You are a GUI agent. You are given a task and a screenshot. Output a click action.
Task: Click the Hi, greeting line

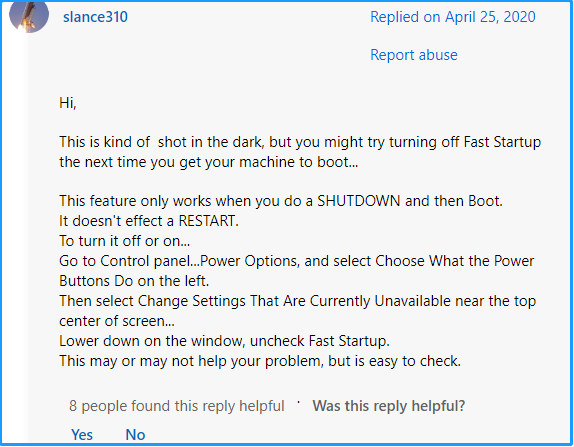pyautogui.click(x=68, y=103)
